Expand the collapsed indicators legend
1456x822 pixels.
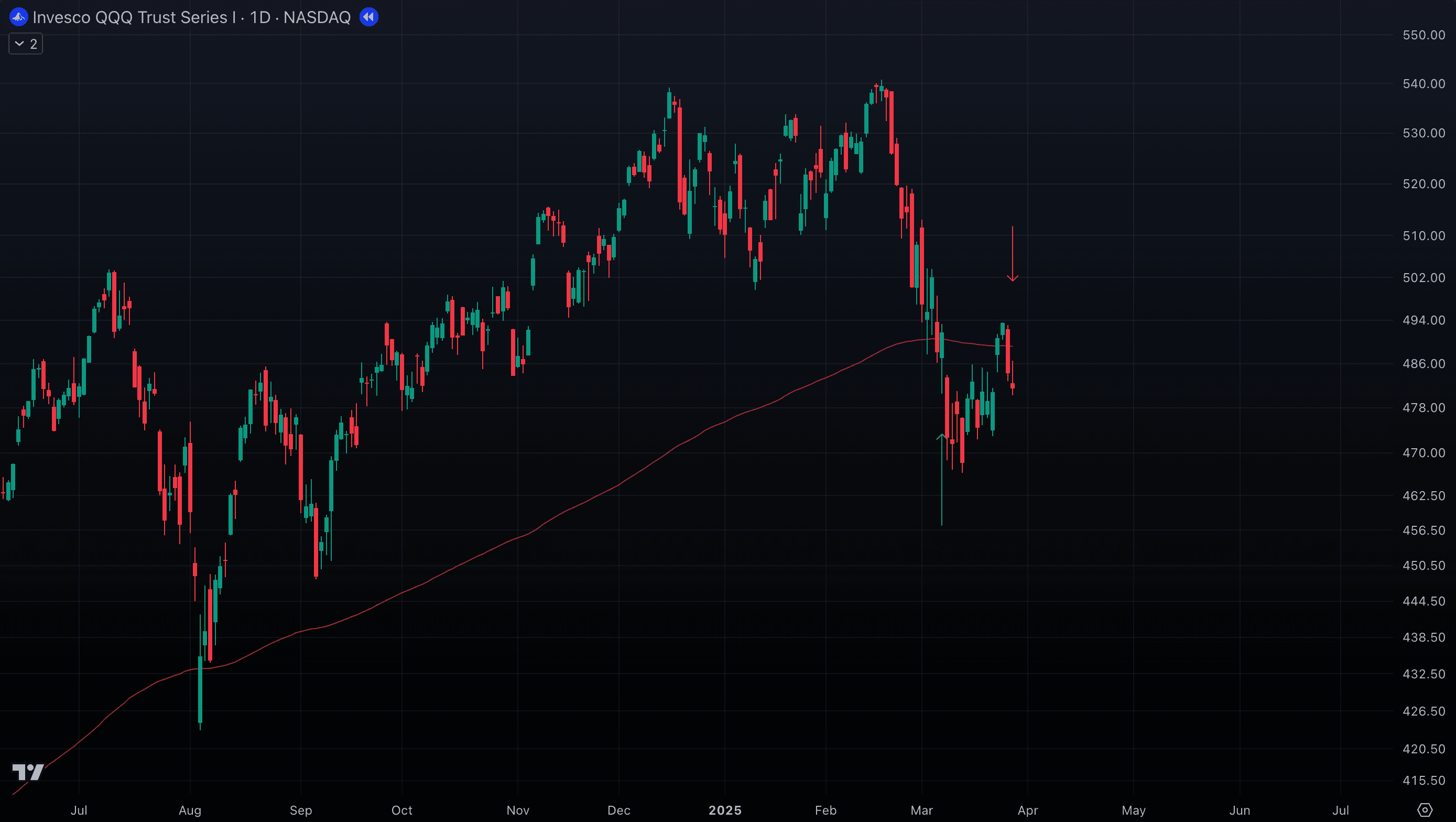click(26, 44)
